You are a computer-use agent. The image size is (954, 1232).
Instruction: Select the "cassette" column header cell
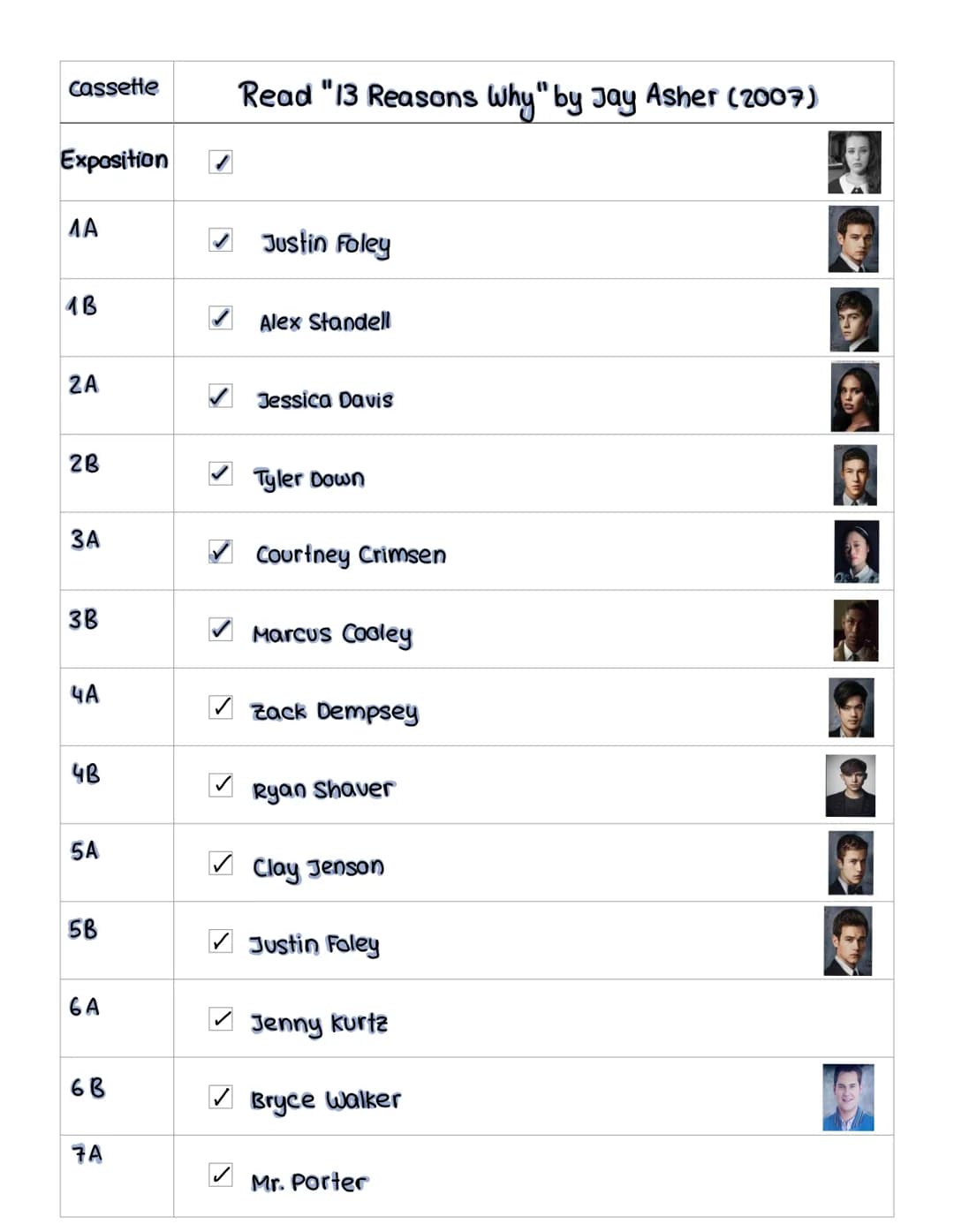117,92
